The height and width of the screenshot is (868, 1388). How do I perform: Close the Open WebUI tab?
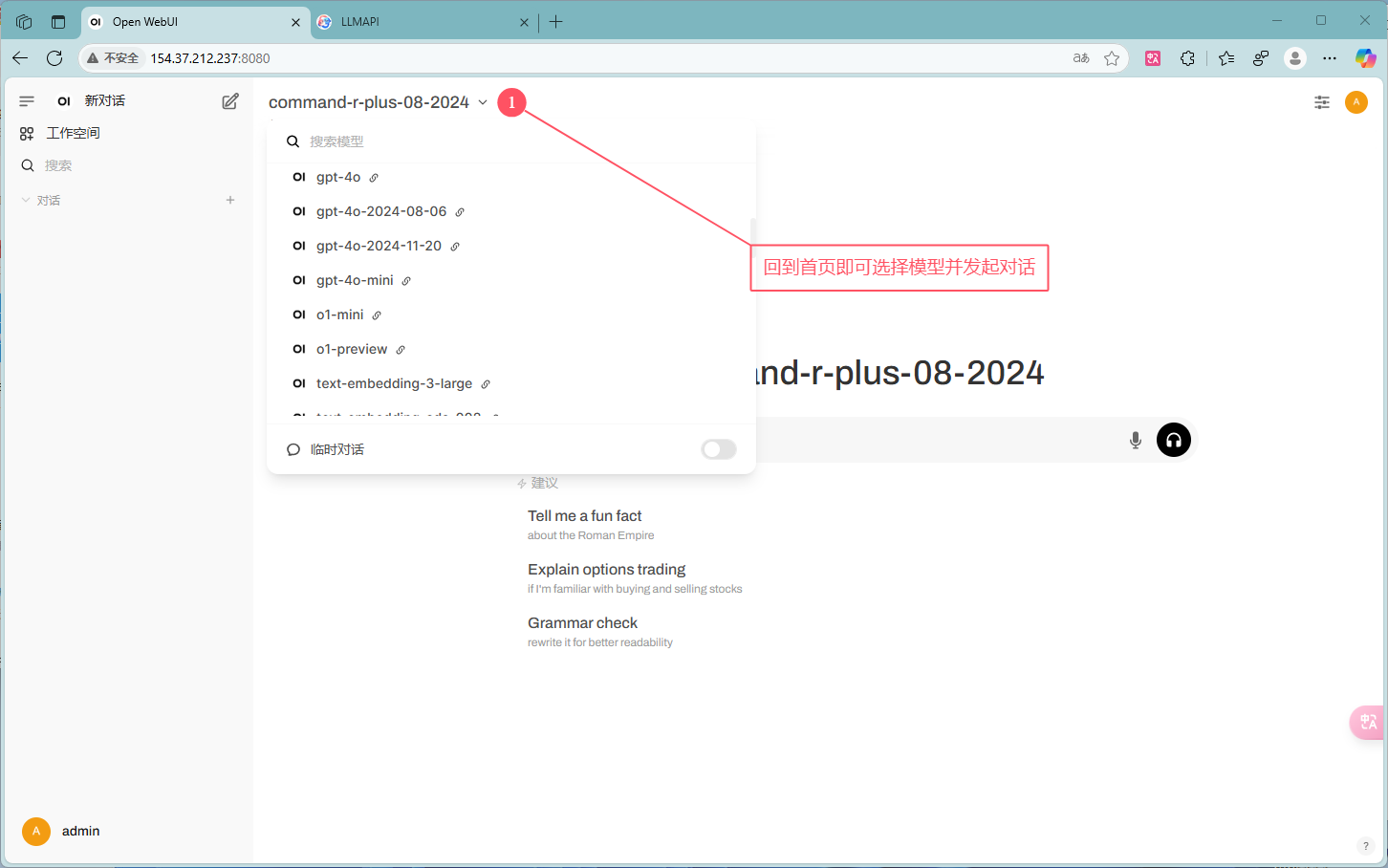[295, 22]
